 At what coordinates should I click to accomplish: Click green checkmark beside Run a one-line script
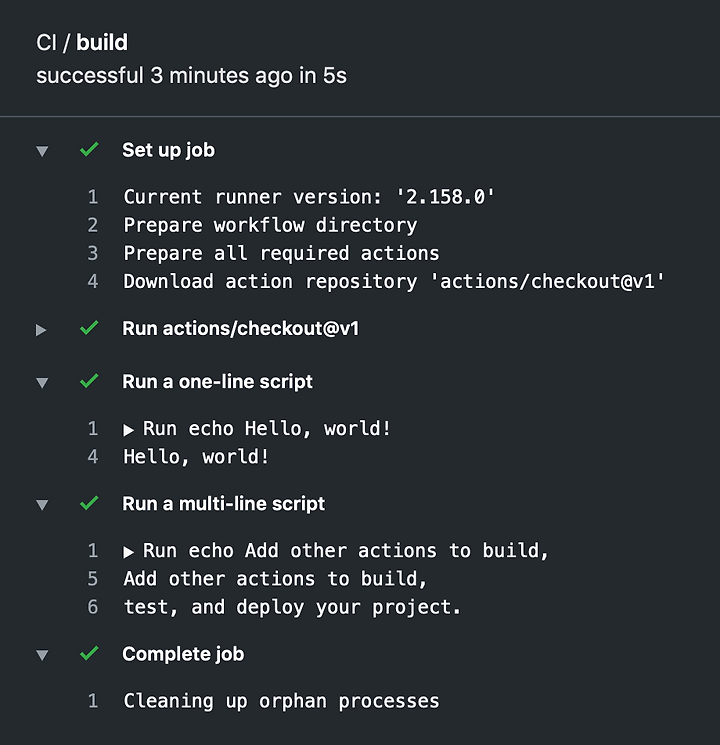click(89, 381)
